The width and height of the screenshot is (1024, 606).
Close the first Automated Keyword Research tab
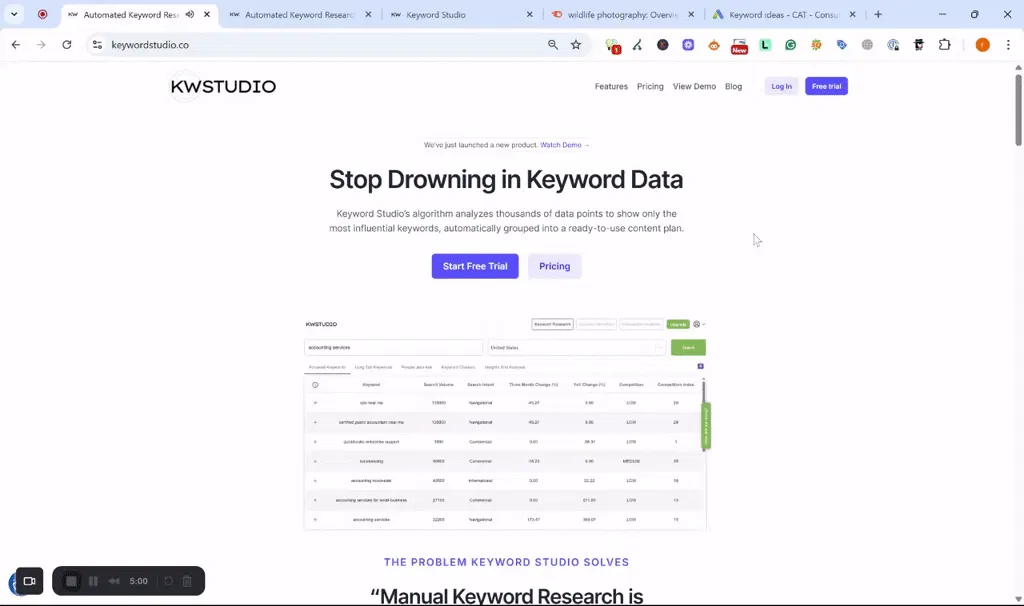point(206,14)
